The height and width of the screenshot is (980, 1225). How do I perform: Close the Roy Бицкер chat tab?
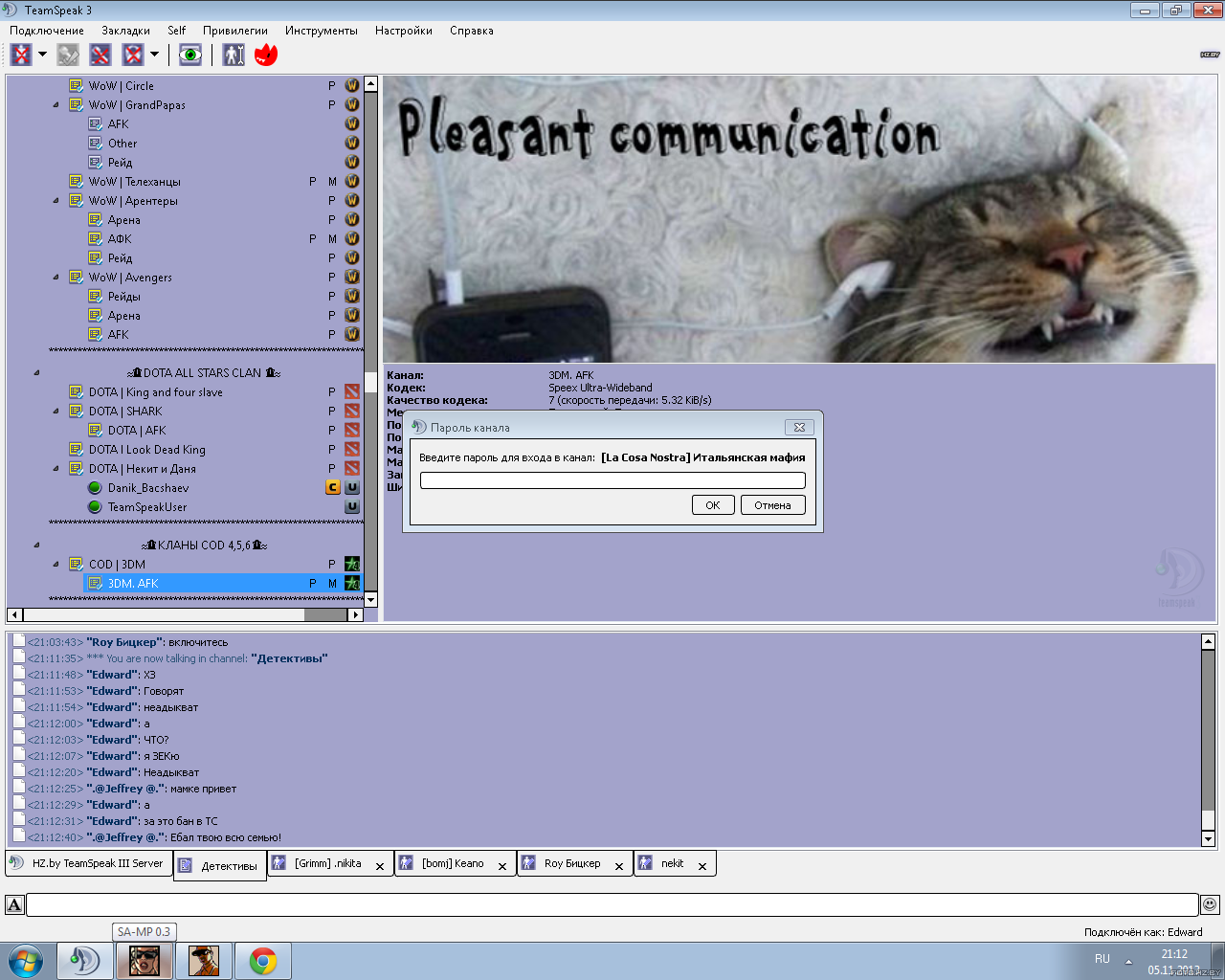(619, 866)
